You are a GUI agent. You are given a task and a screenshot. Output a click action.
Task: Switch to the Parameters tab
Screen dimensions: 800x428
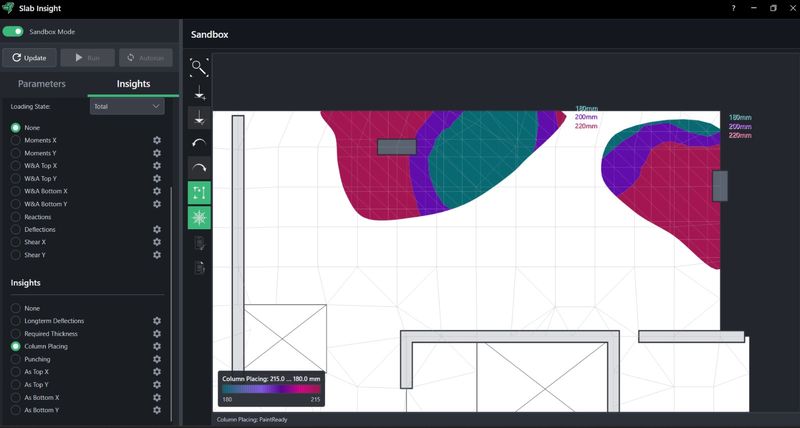42,84
